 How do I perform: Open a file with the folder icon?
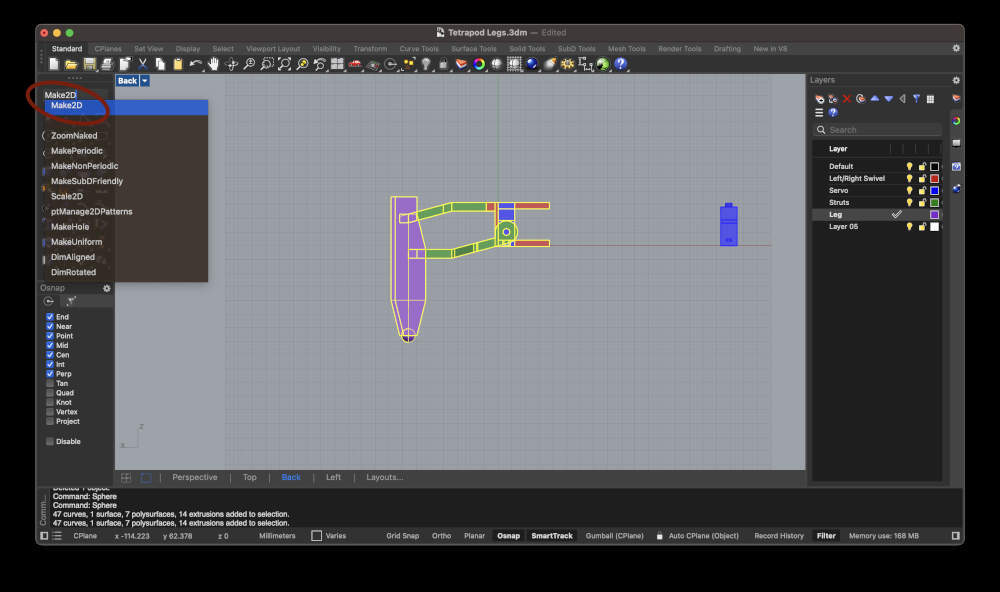(x=71, y=64)
